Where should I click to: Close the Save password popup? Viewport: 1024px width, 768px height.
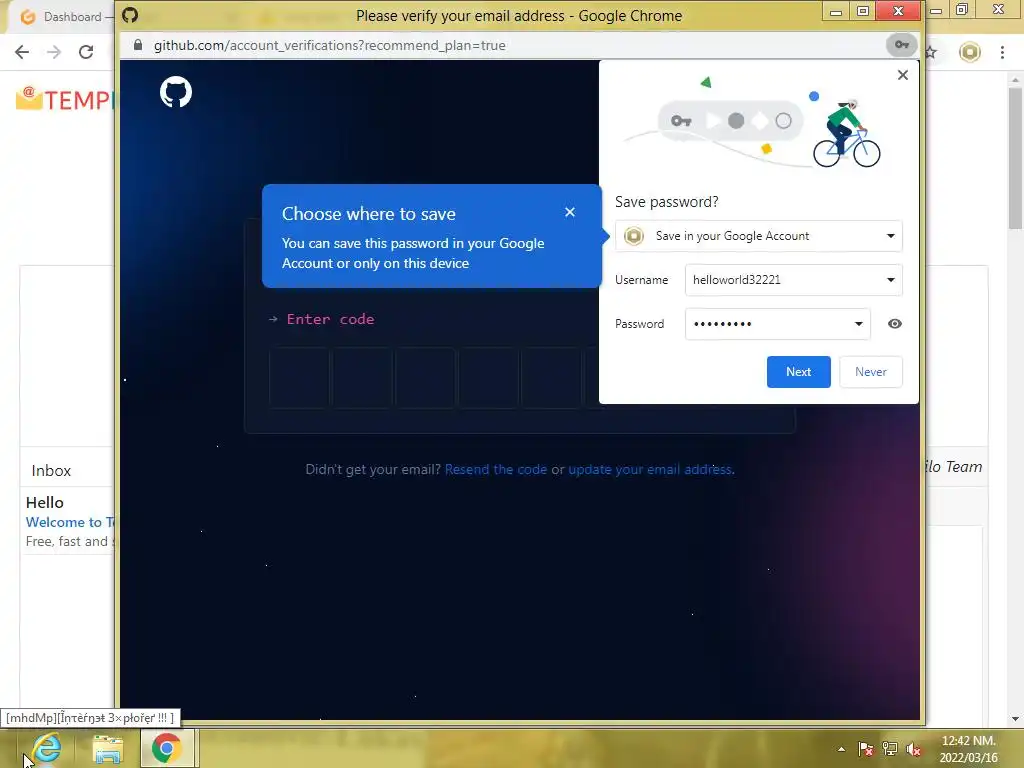[903, 75]
